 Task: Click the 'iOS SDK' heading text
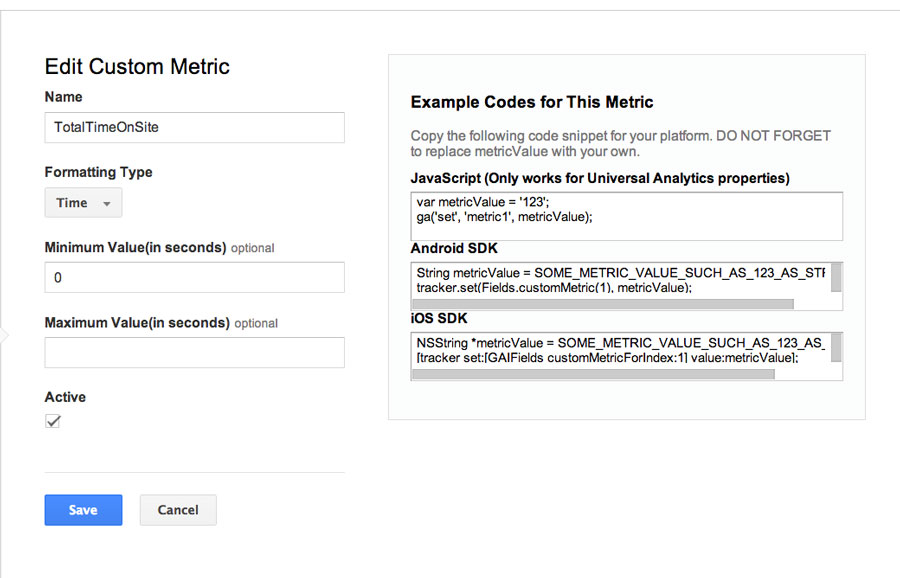tap(439, 319)
